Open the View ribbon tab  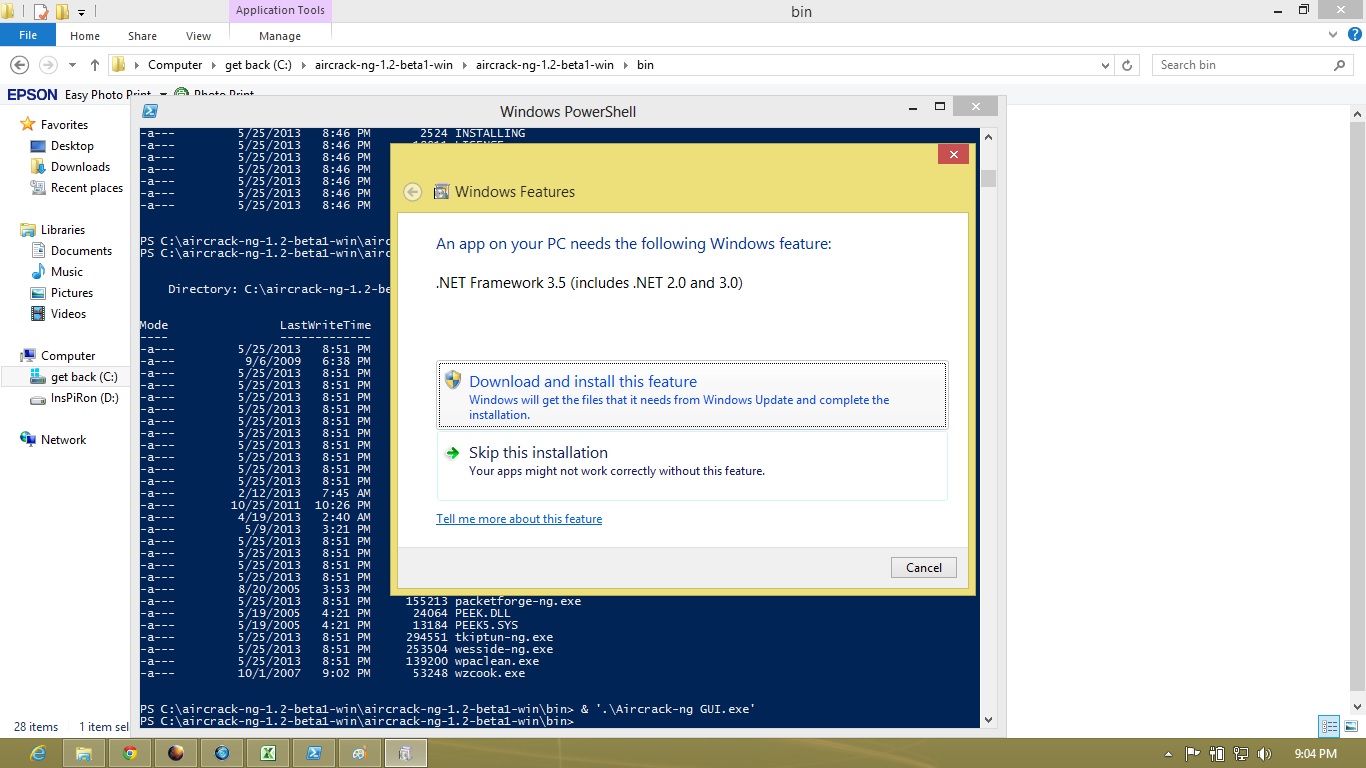click(198, 36)
